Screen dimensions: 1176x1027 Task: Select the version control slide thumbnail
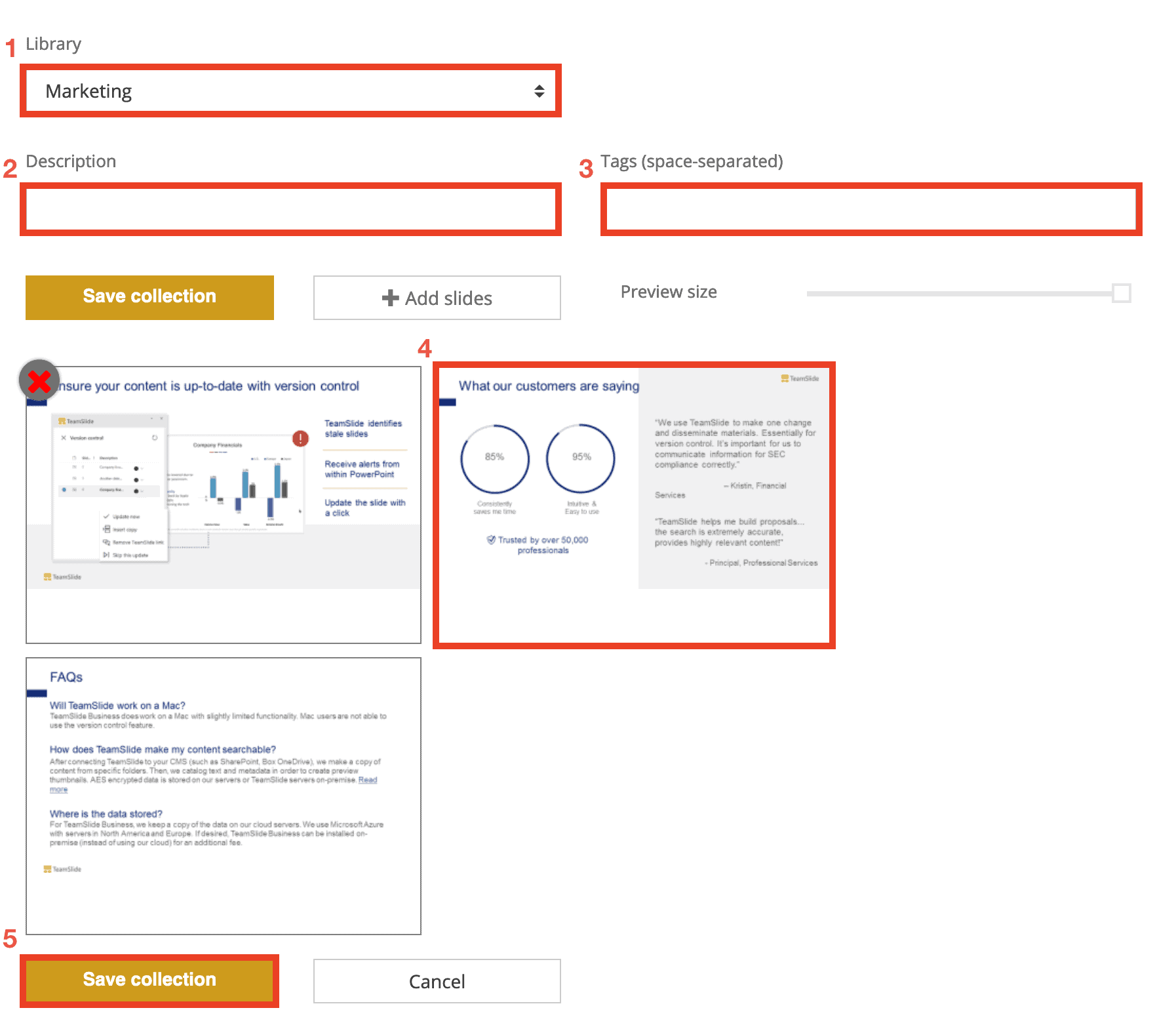[224, 505]
